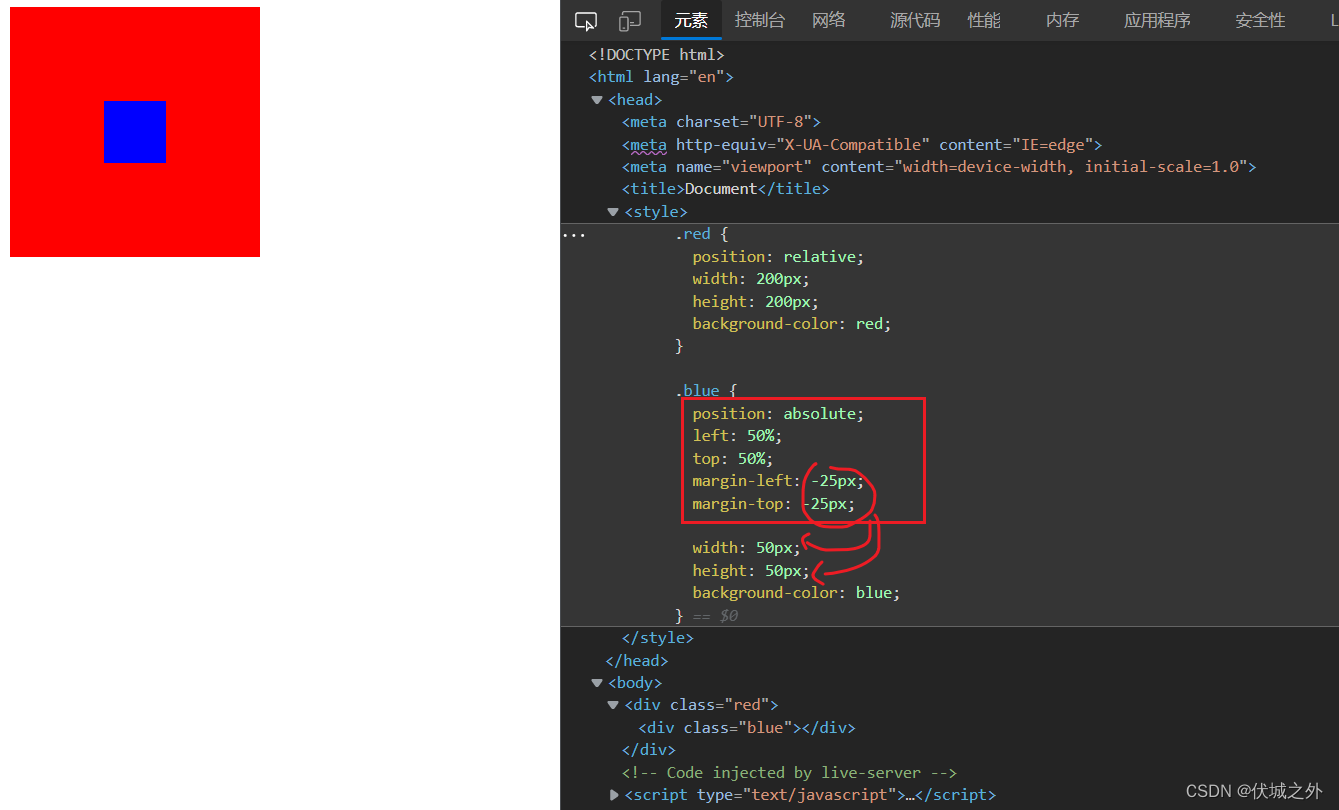Select the live-server injected comment line

pos(789,773)
